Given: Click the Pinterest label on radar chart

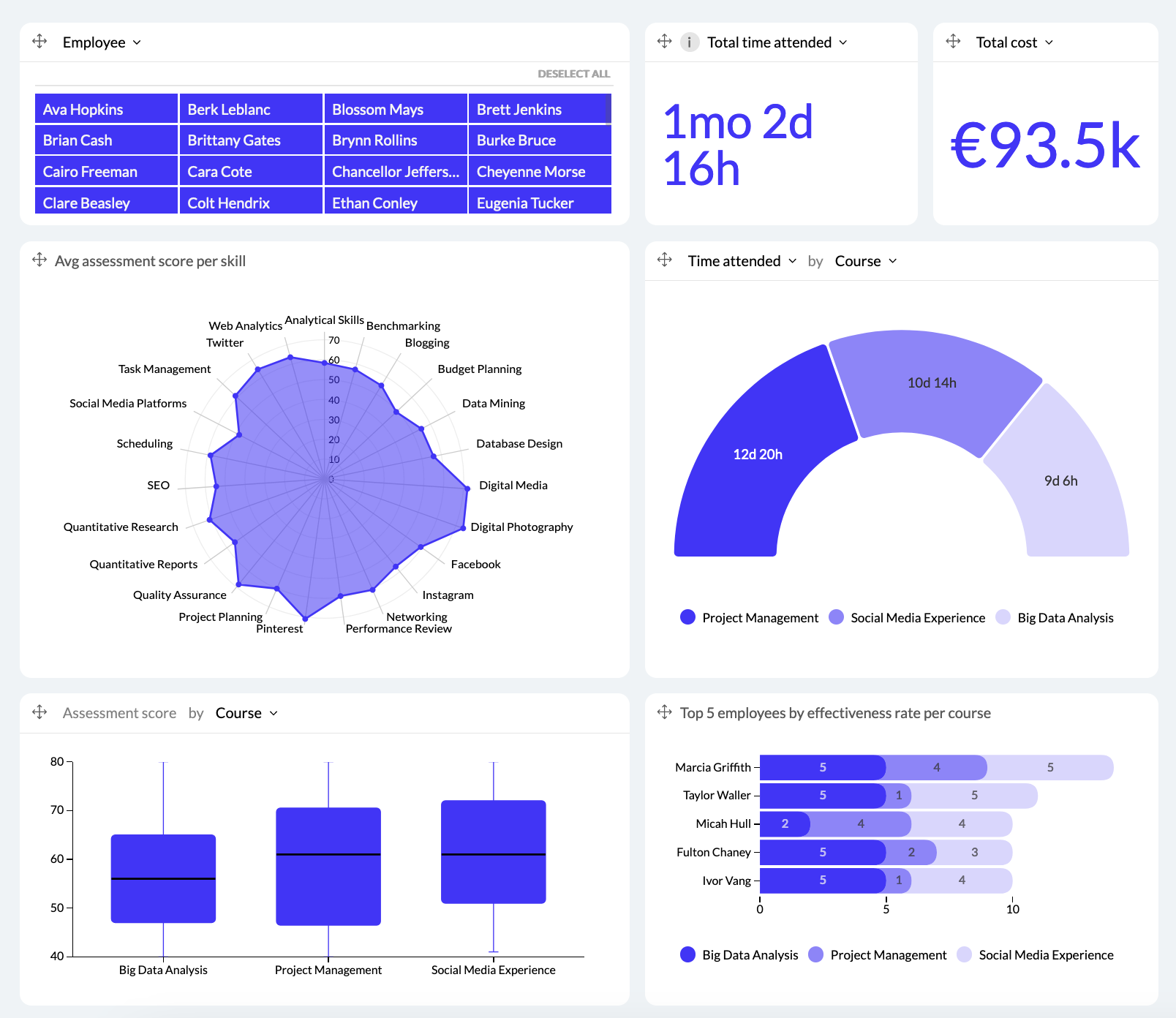Looking at the screenshot, I should pos(279,628).
